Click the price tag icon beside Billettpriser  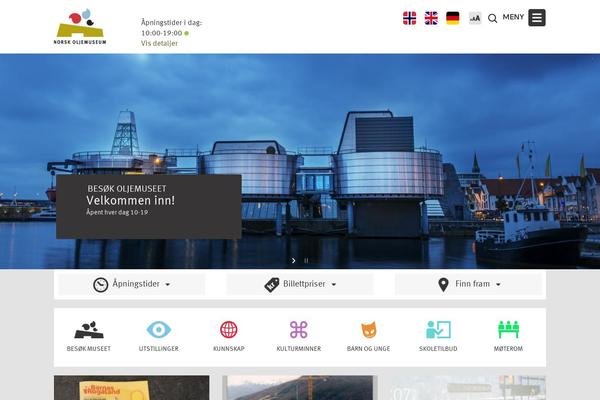[272, 285]
